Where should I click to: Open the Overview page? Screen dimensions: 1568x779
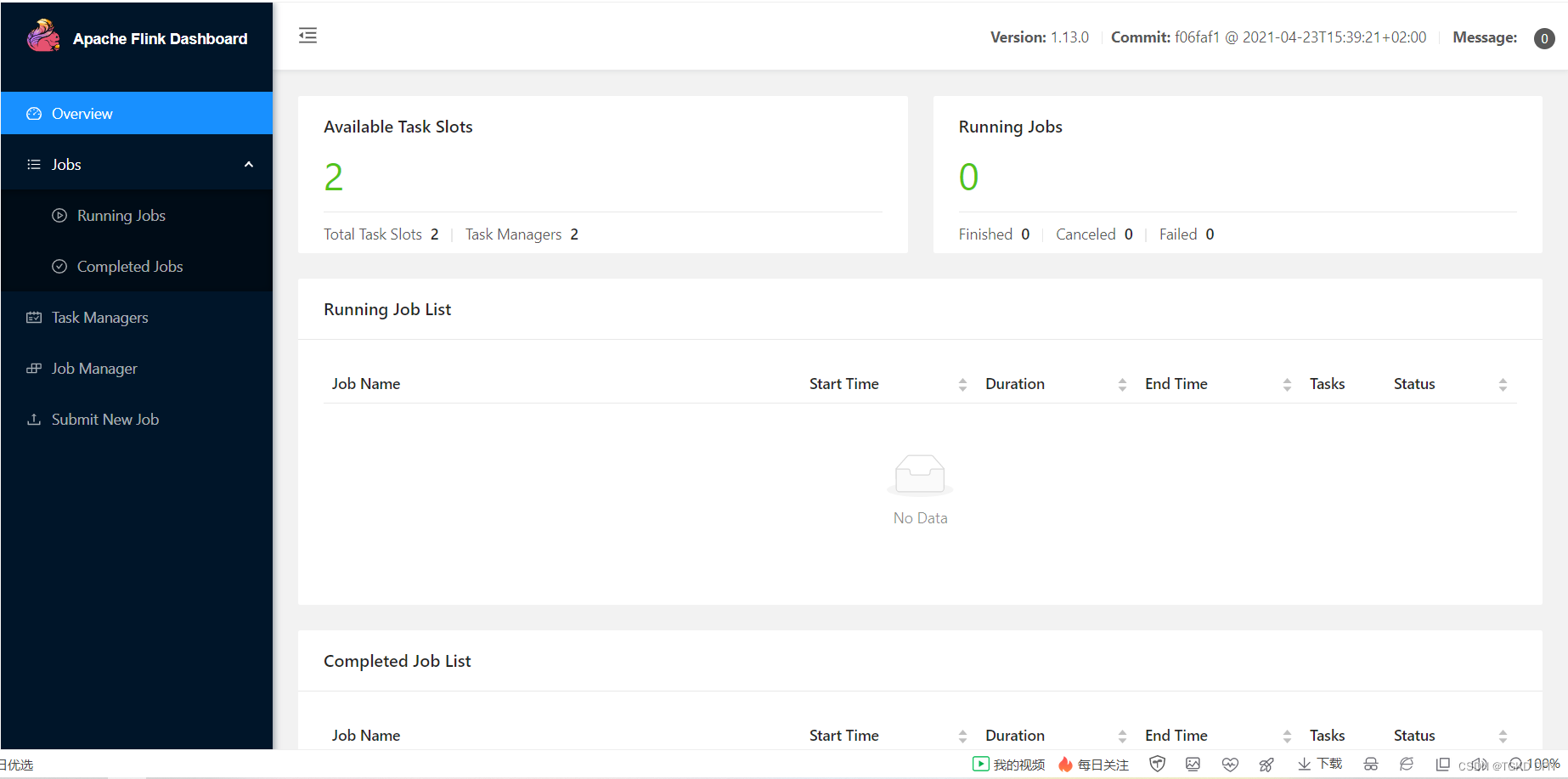point(137,114)
